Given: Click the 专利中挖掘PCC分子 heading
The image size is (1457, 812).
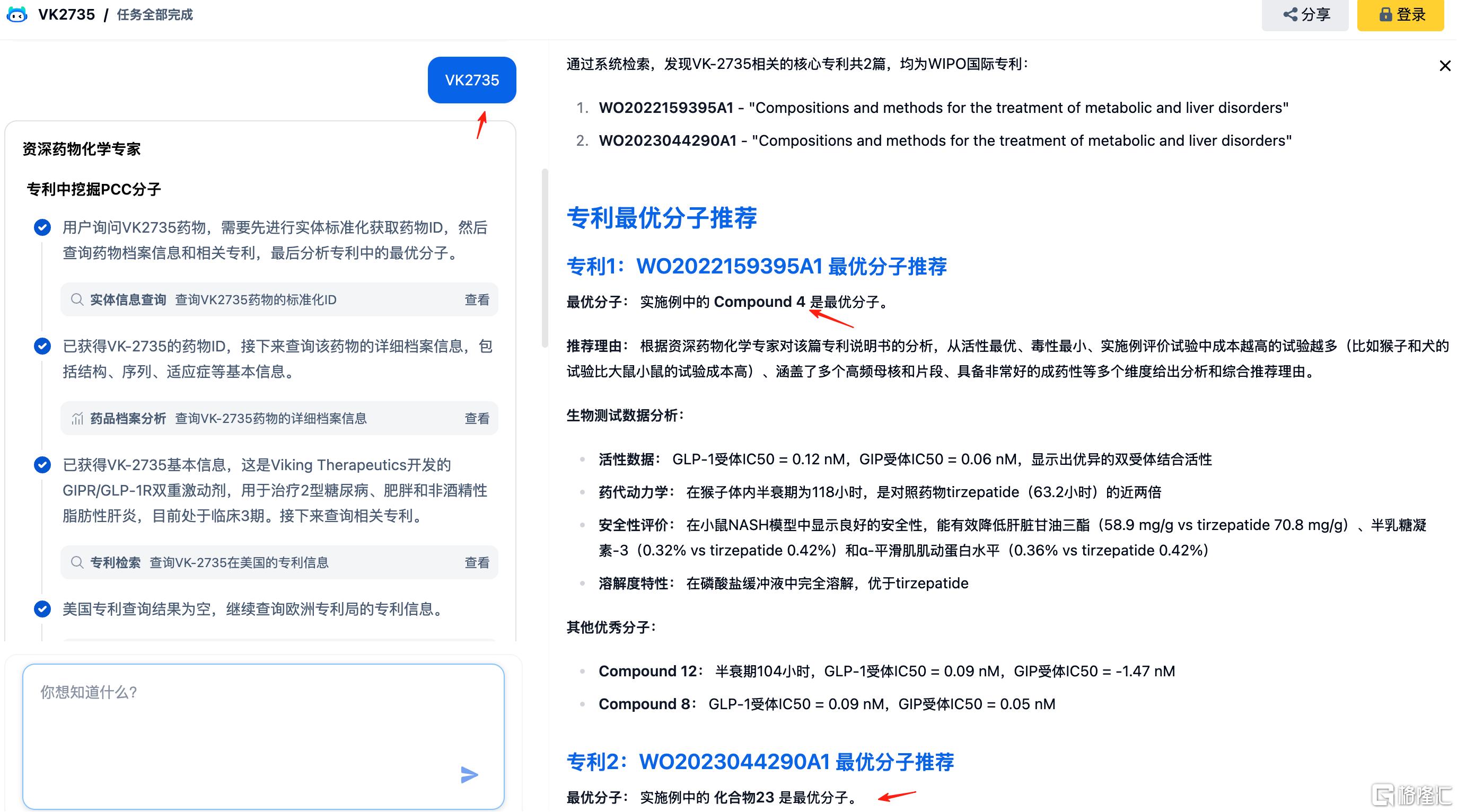Looking at the screenshot, I should pyautogui.click(x=94, y=189).
